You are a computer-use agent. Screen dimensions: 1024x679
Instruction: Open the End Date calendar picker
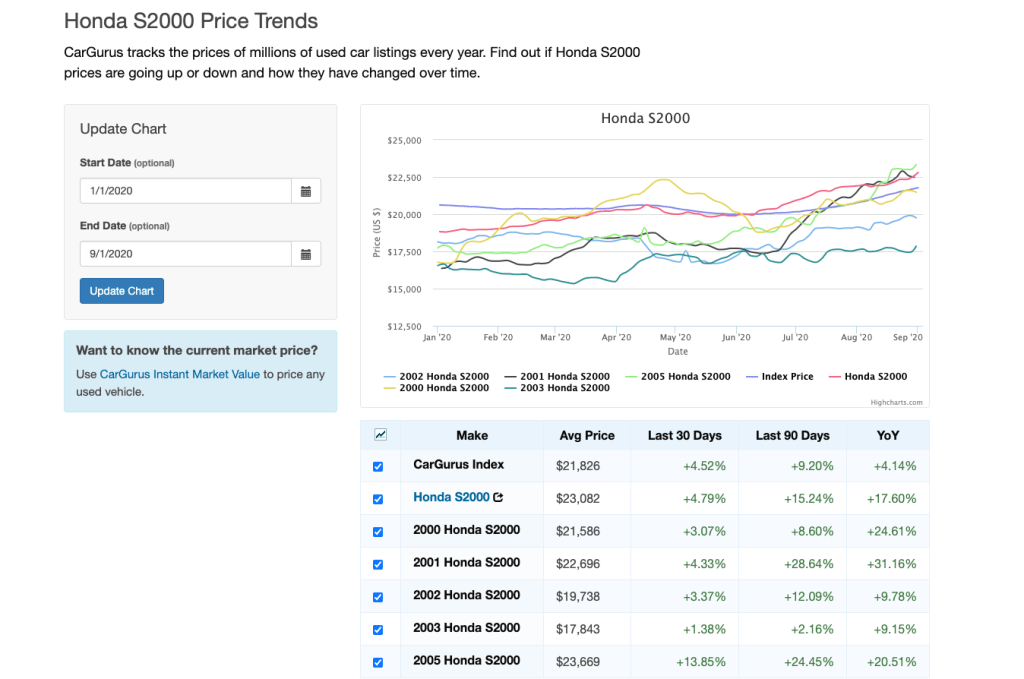307,253
